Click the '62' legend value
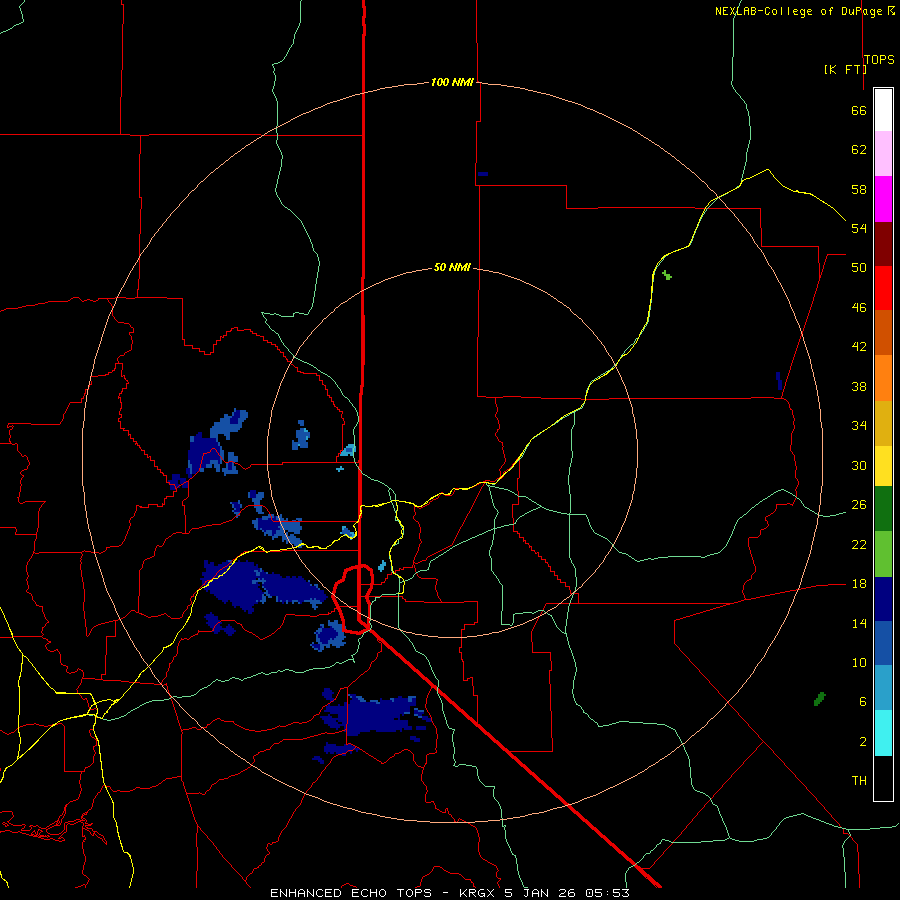Screen dimensions: 900x900 (x=859, y=150)
